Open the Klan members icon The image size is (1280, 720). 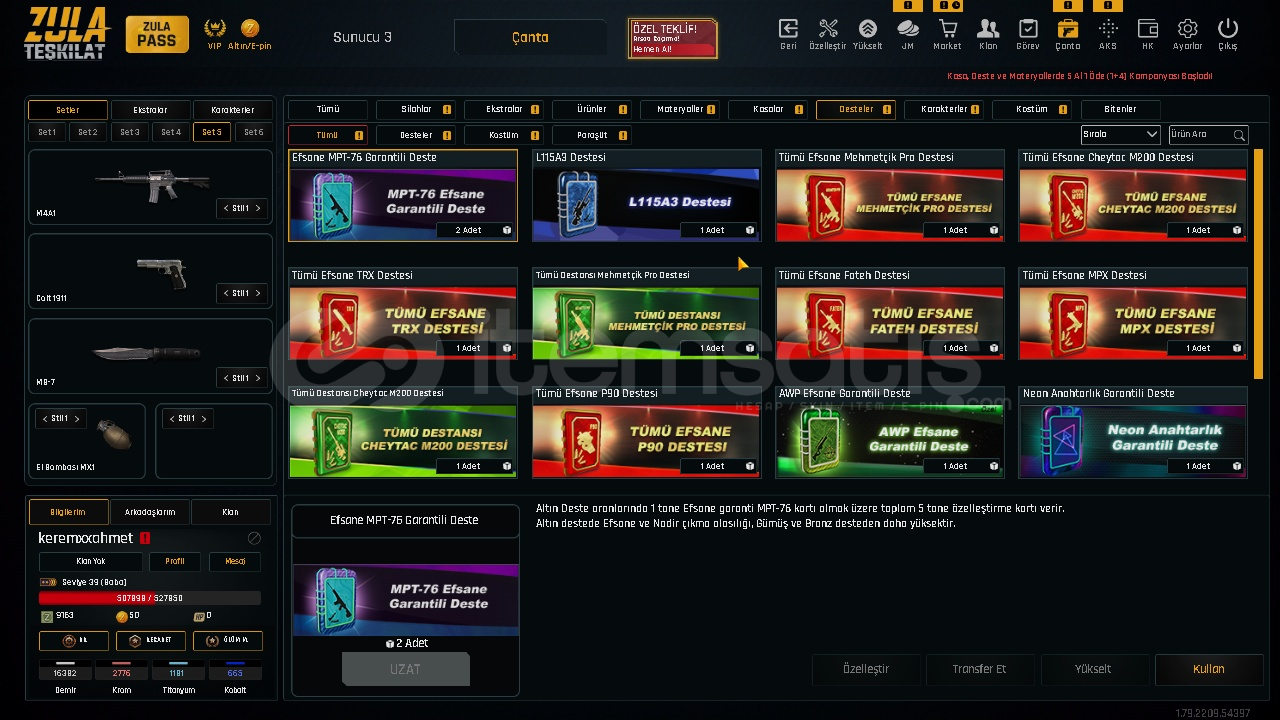988,29
